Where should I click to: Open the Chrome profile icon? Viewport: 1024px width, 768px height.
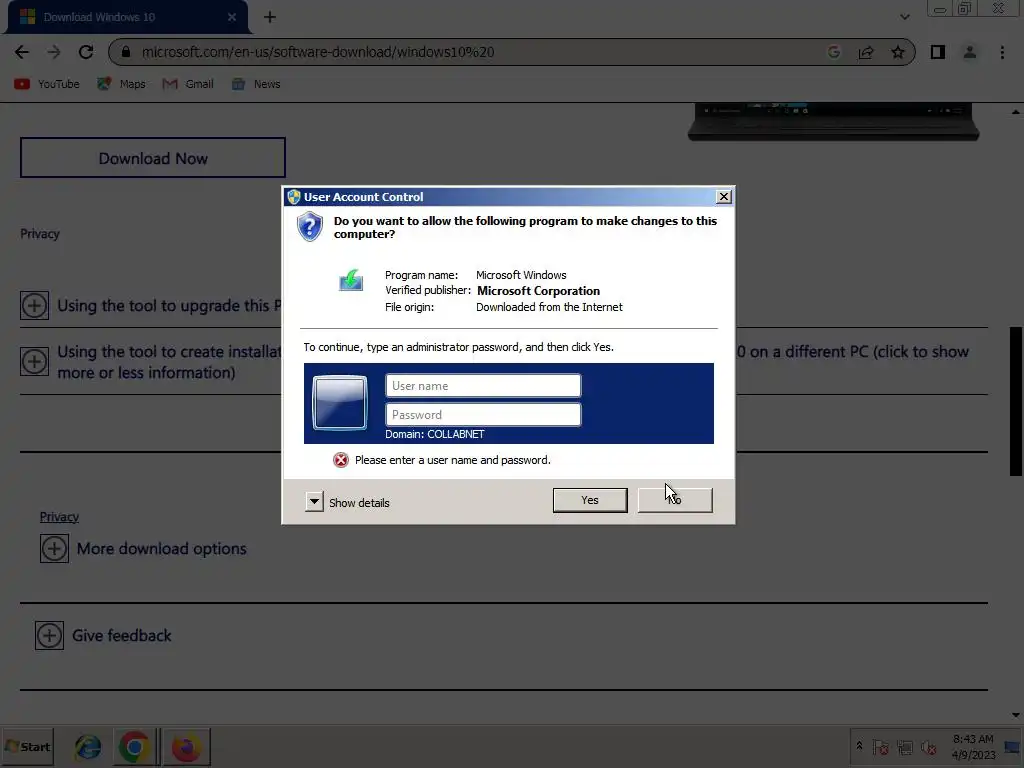970,52
